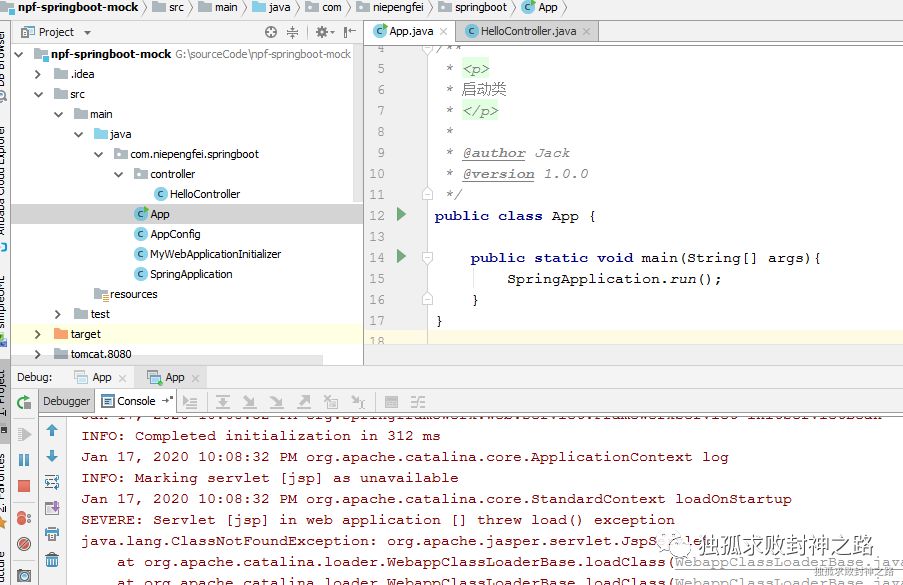Collapse the main folder node
903x585 pixels.
pyautogui.click(x=58, y=115)
